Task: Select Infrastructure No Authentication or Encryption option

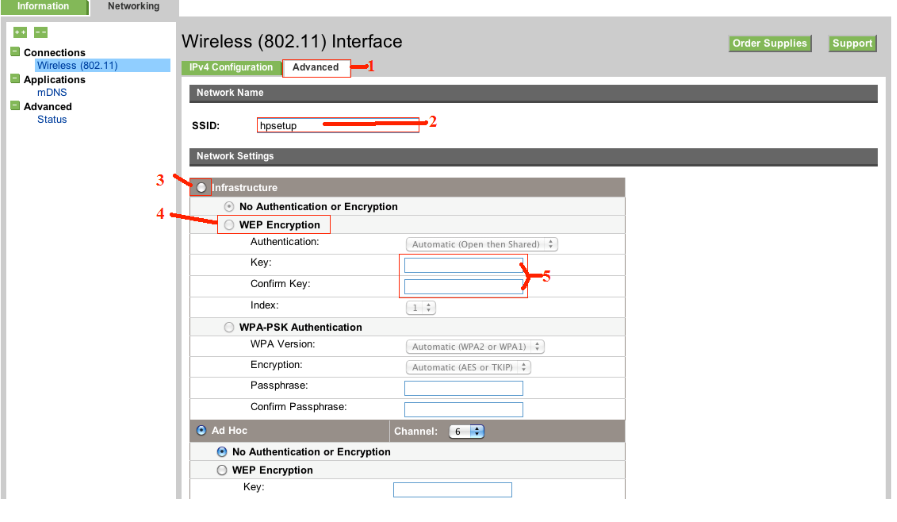Action: 229,207
